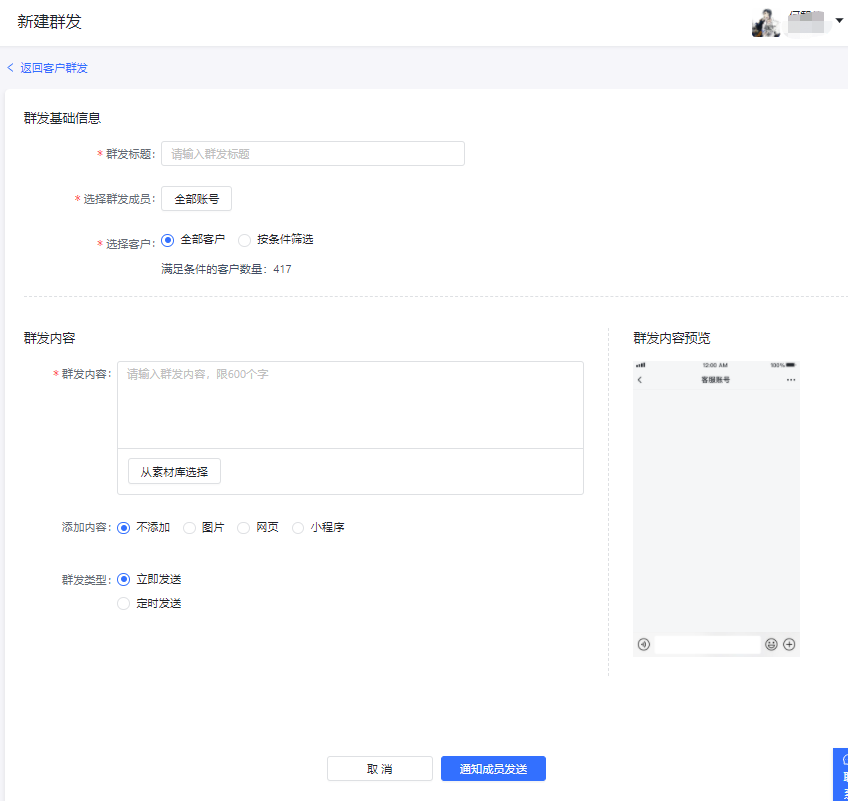Choose 网页 as added content
The height and width of the screenshot is (801, 848).
[244, 528]
